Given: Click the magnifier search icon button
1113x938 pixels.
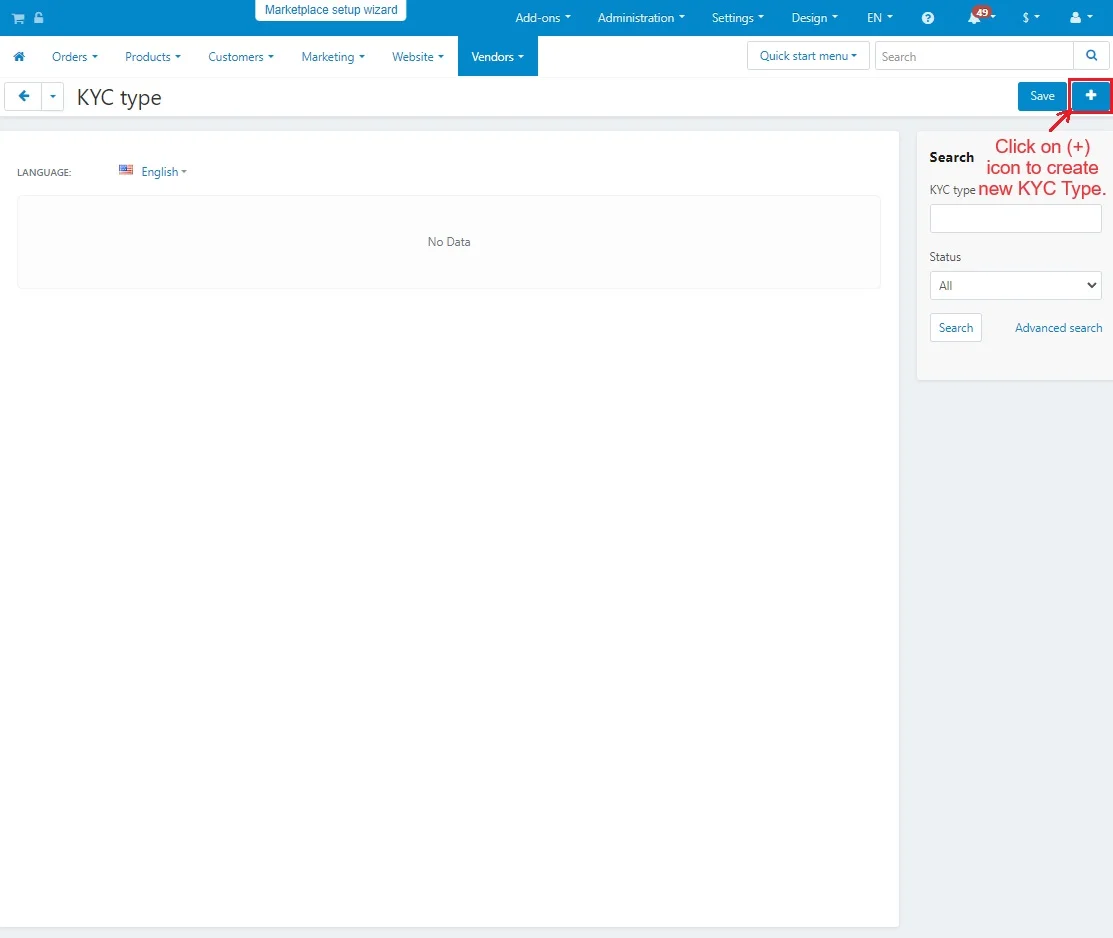Looking at the screenshot, I should (x=1090, y=56).
